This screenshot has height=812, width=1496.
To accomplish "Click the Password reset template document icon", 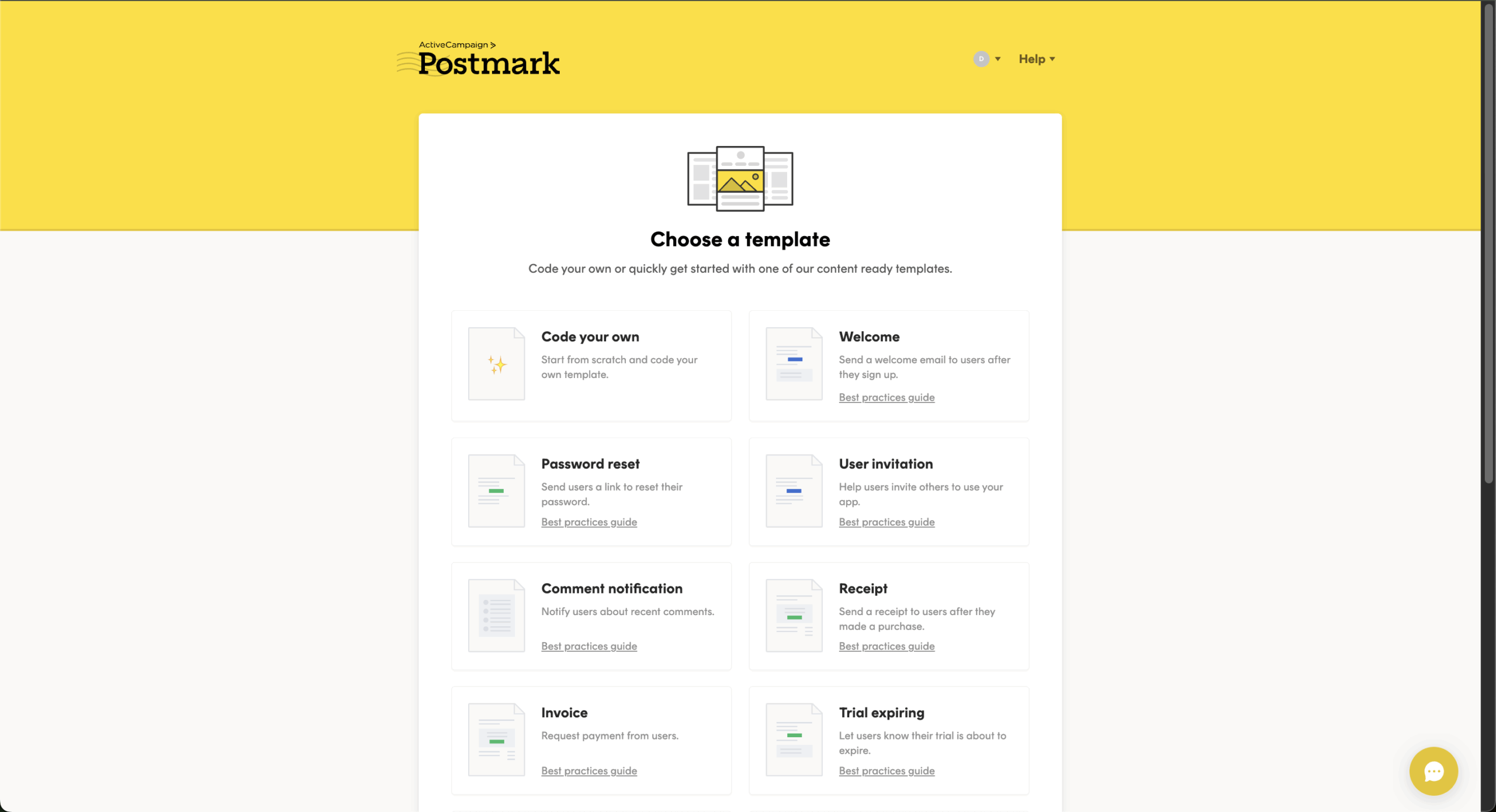I will [x=496, y=491].
